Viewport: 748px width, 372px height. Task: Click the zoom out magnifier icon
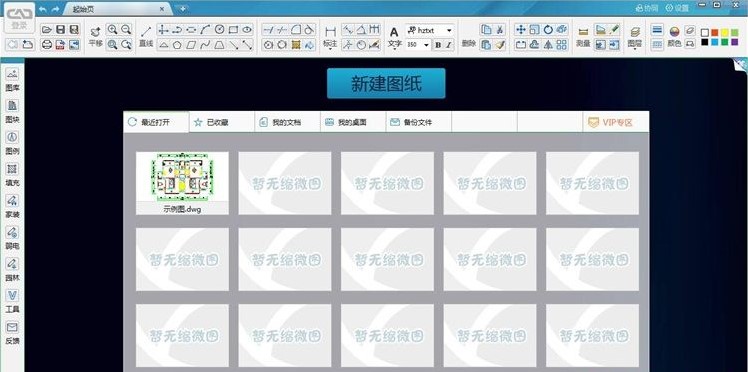(x=126, y=30)
